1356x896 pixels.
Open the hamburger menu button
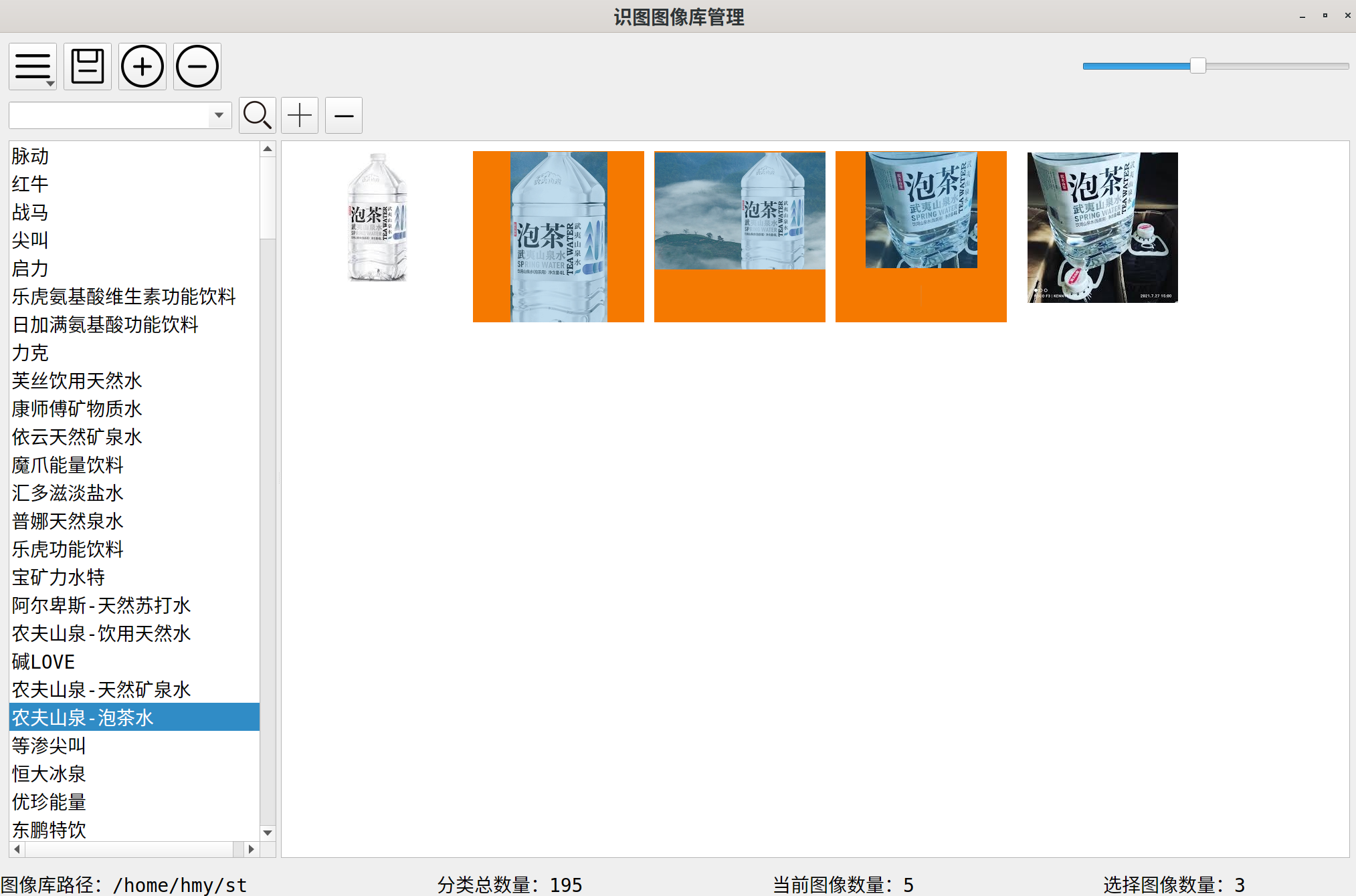tap(33, 66)
